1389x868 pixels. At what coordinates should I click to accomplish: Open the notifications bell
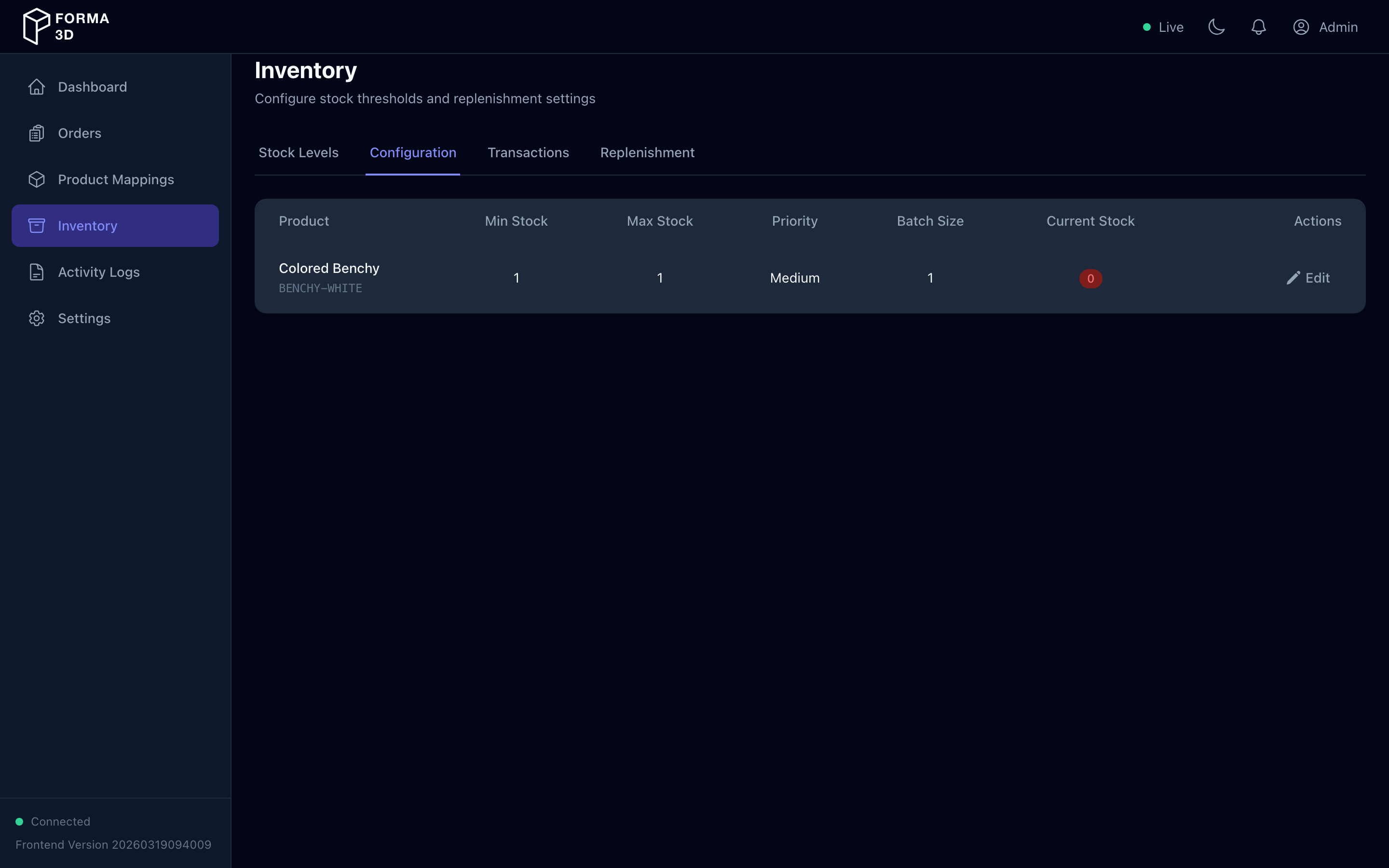[1258, 27]
